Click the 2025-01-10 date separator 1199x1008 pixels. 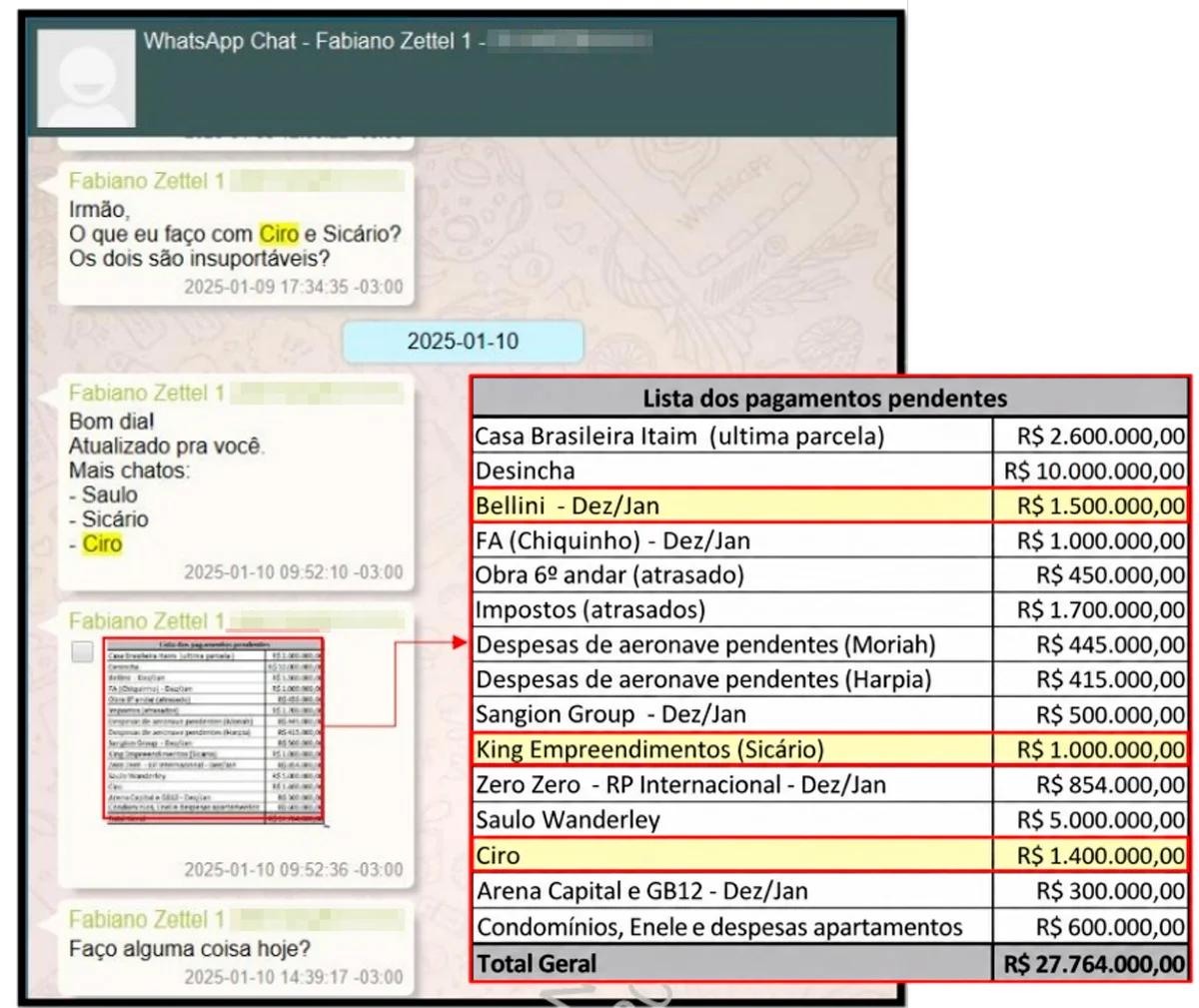pyautogui.click(x=463, y=342)
